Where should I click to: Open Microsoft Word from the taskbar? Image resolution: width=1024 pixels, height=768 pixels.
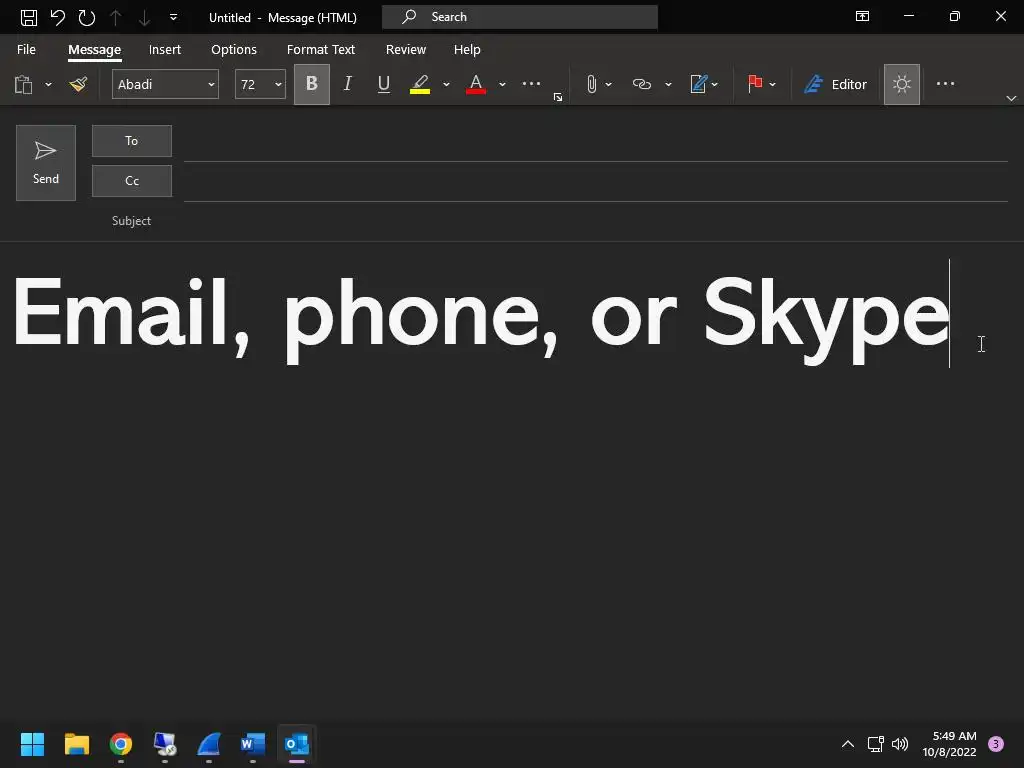point(253,744)
